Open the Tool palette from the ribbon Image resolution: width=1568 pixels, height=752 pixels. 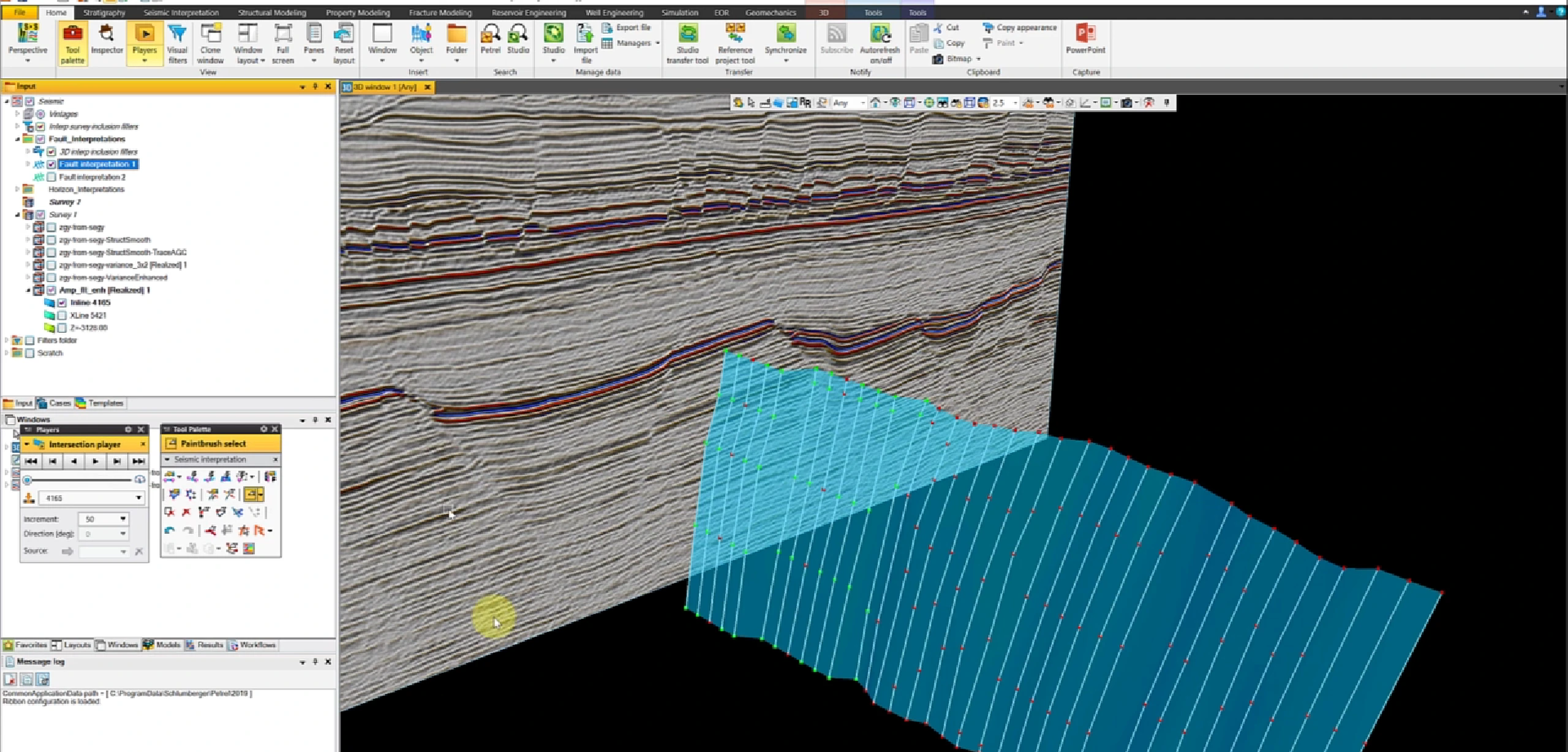coord(72,43)
